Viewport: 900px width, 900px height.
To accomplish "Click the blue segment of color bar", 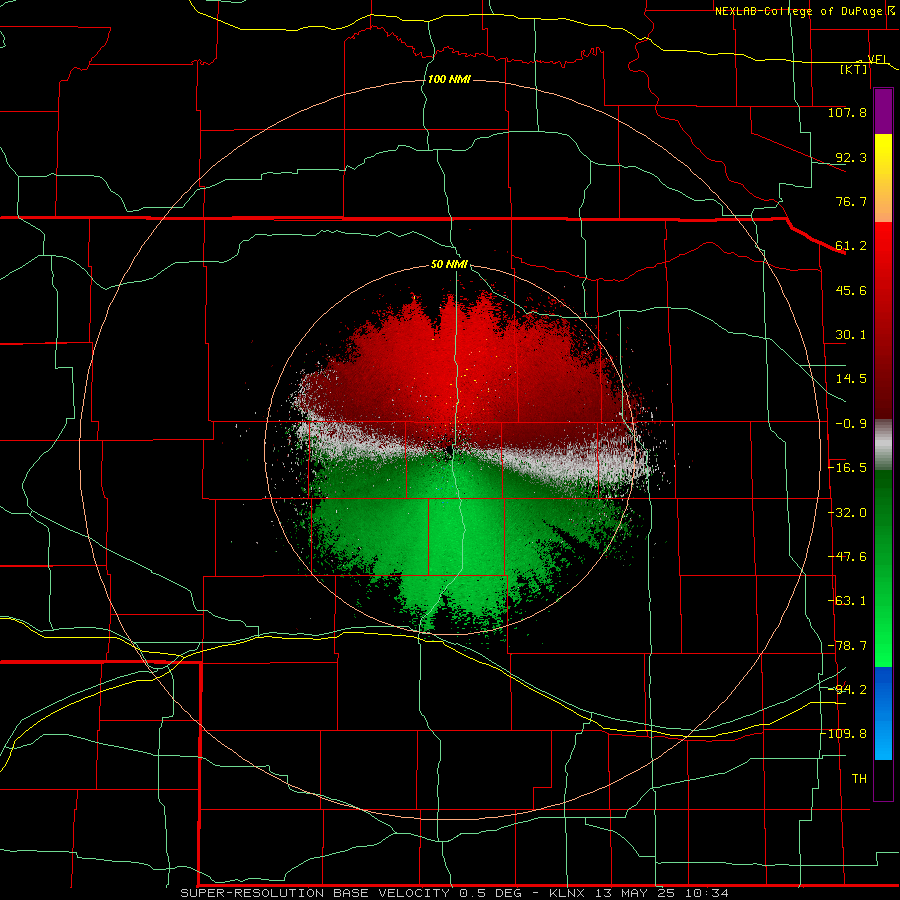I will click(x=883, y=713).
